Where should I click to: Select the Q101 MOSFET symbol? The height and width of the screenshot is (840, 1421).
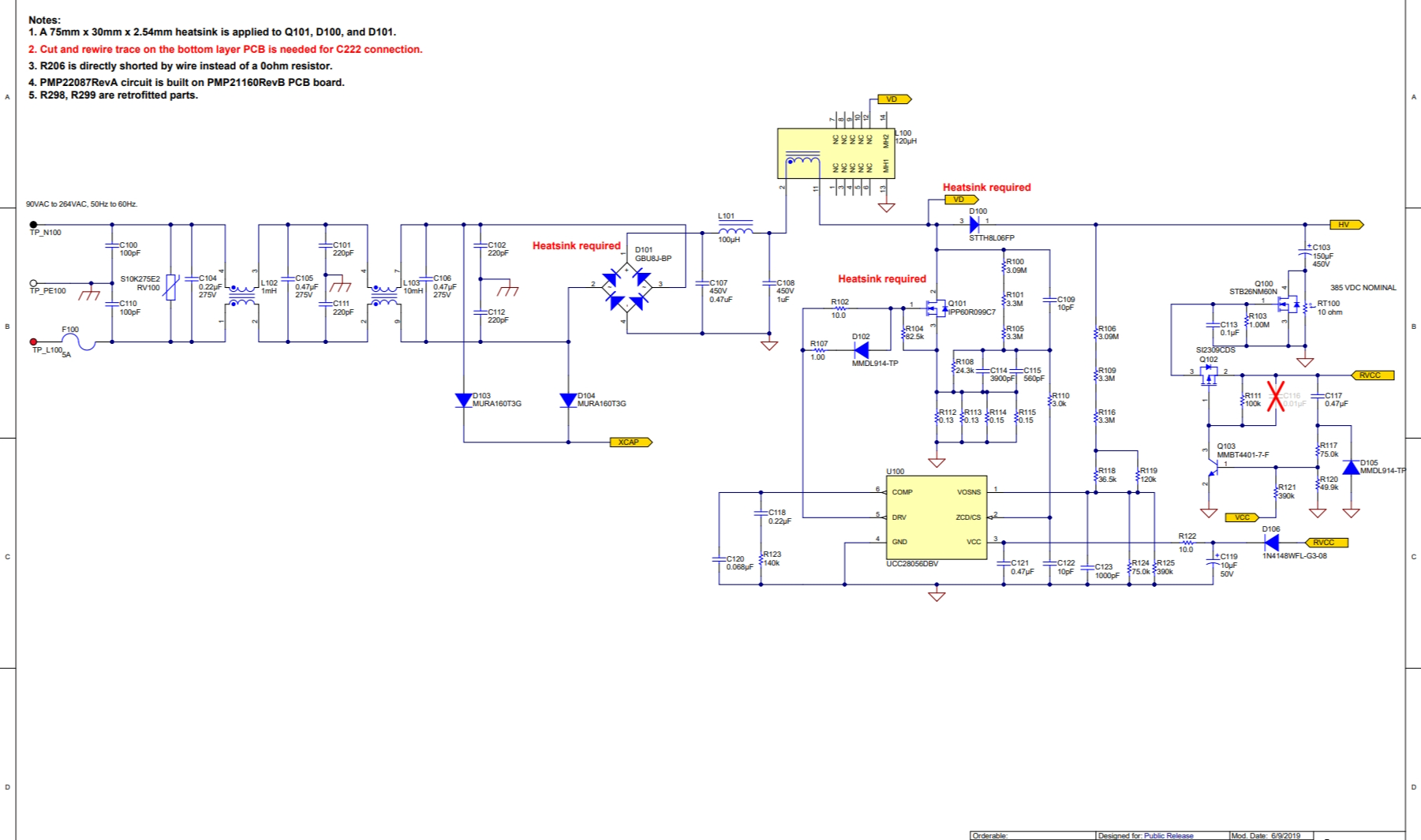(936, 308)
